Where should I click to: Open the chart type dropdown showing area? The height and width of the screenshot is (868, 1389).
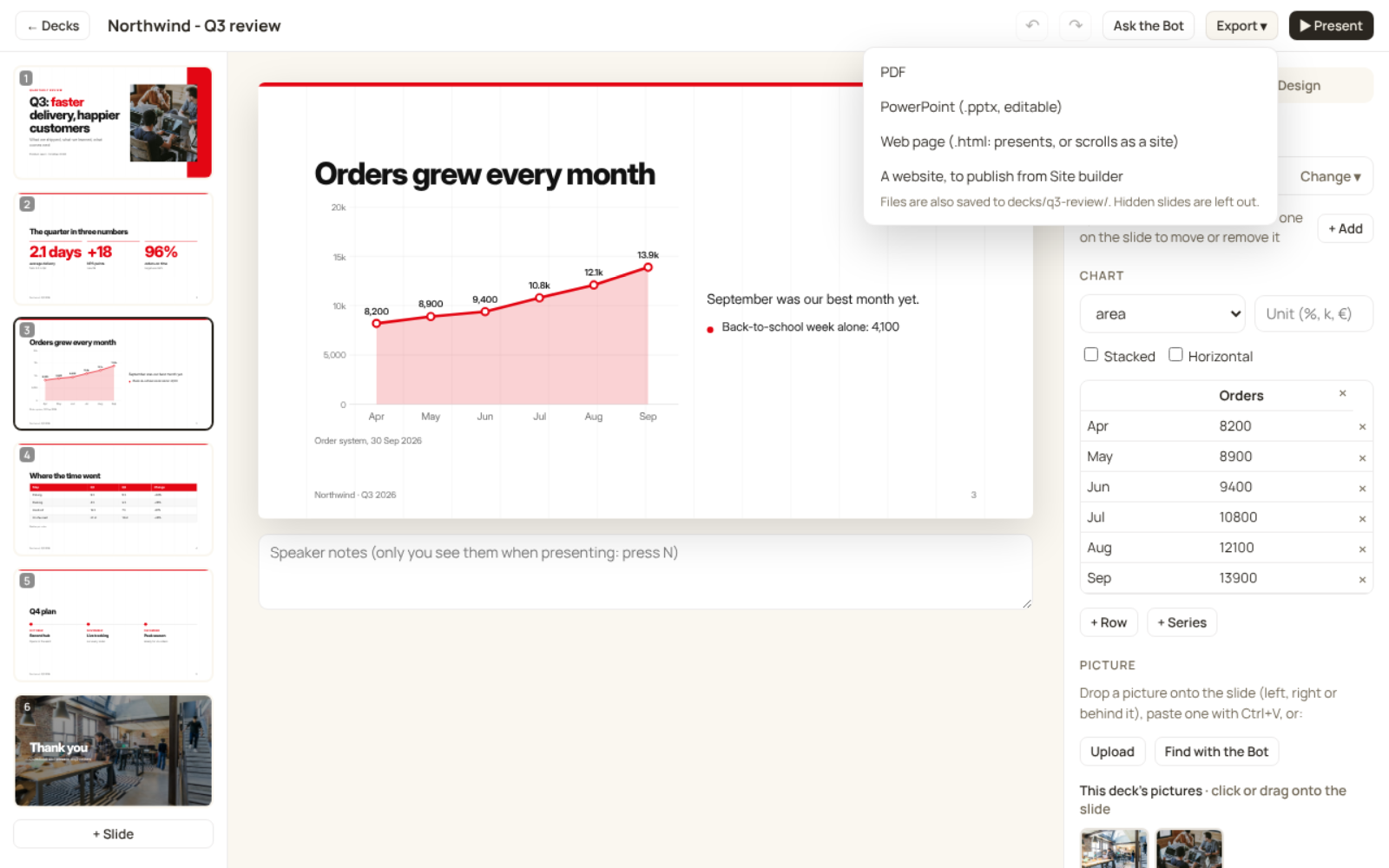coord(1162,313)
